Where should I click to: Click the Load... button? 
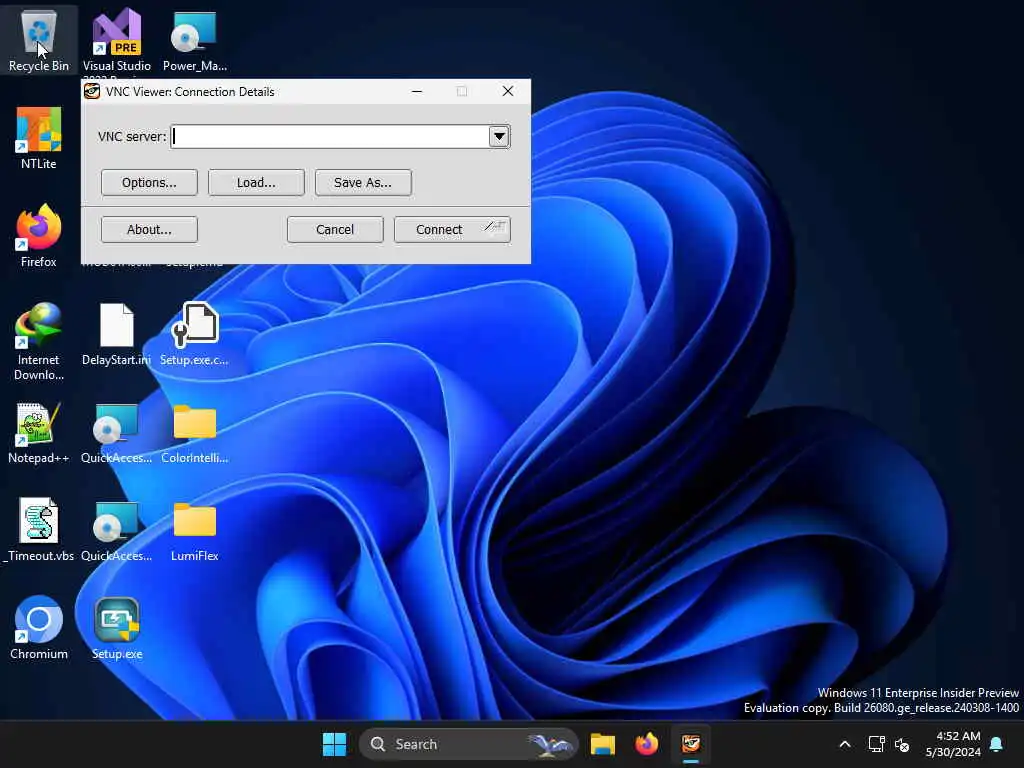click(256, 182)
